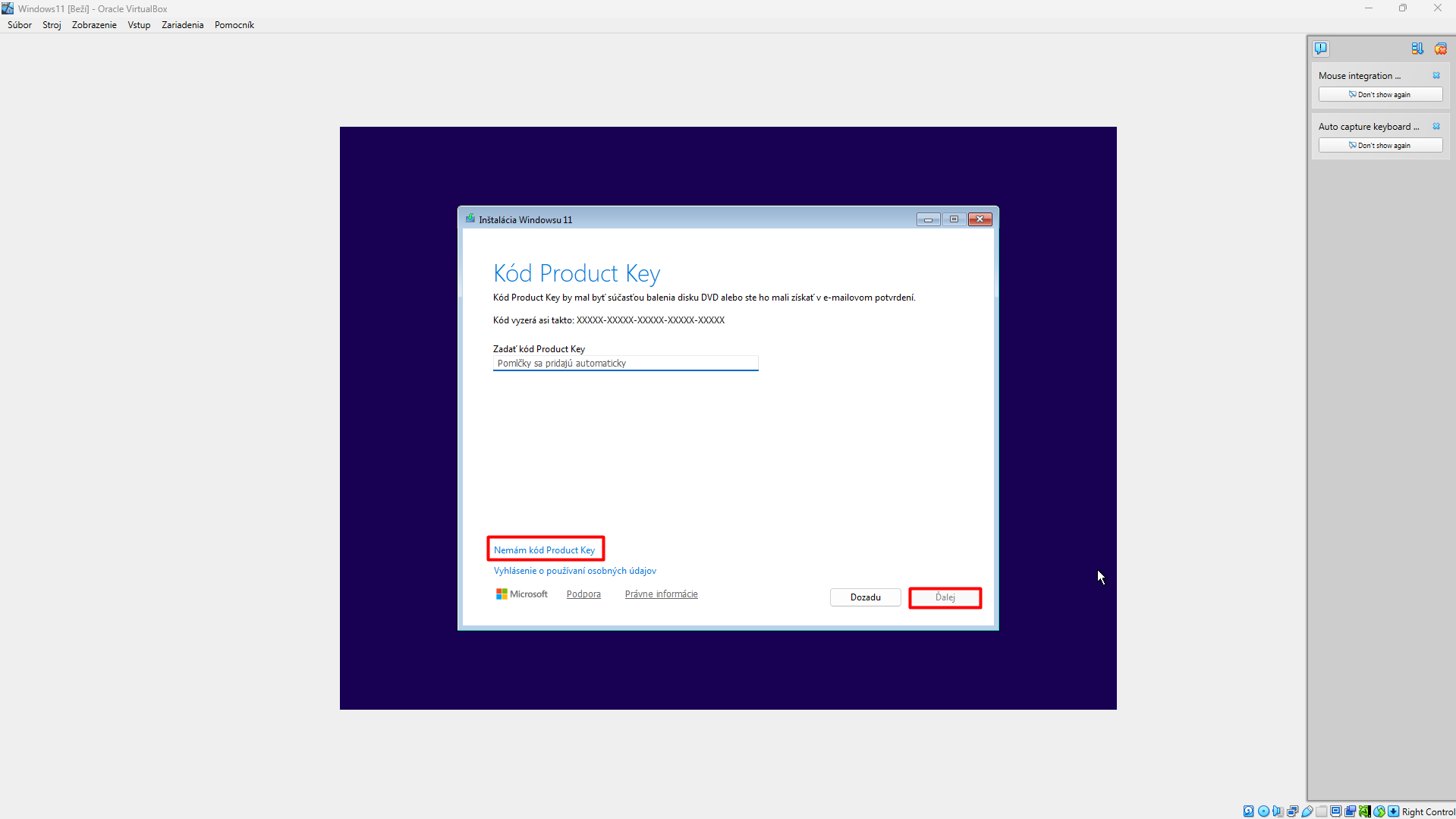Click the Auto capture keyboard notification title
Screen dimensions: 1456x819
[1368, 127]
